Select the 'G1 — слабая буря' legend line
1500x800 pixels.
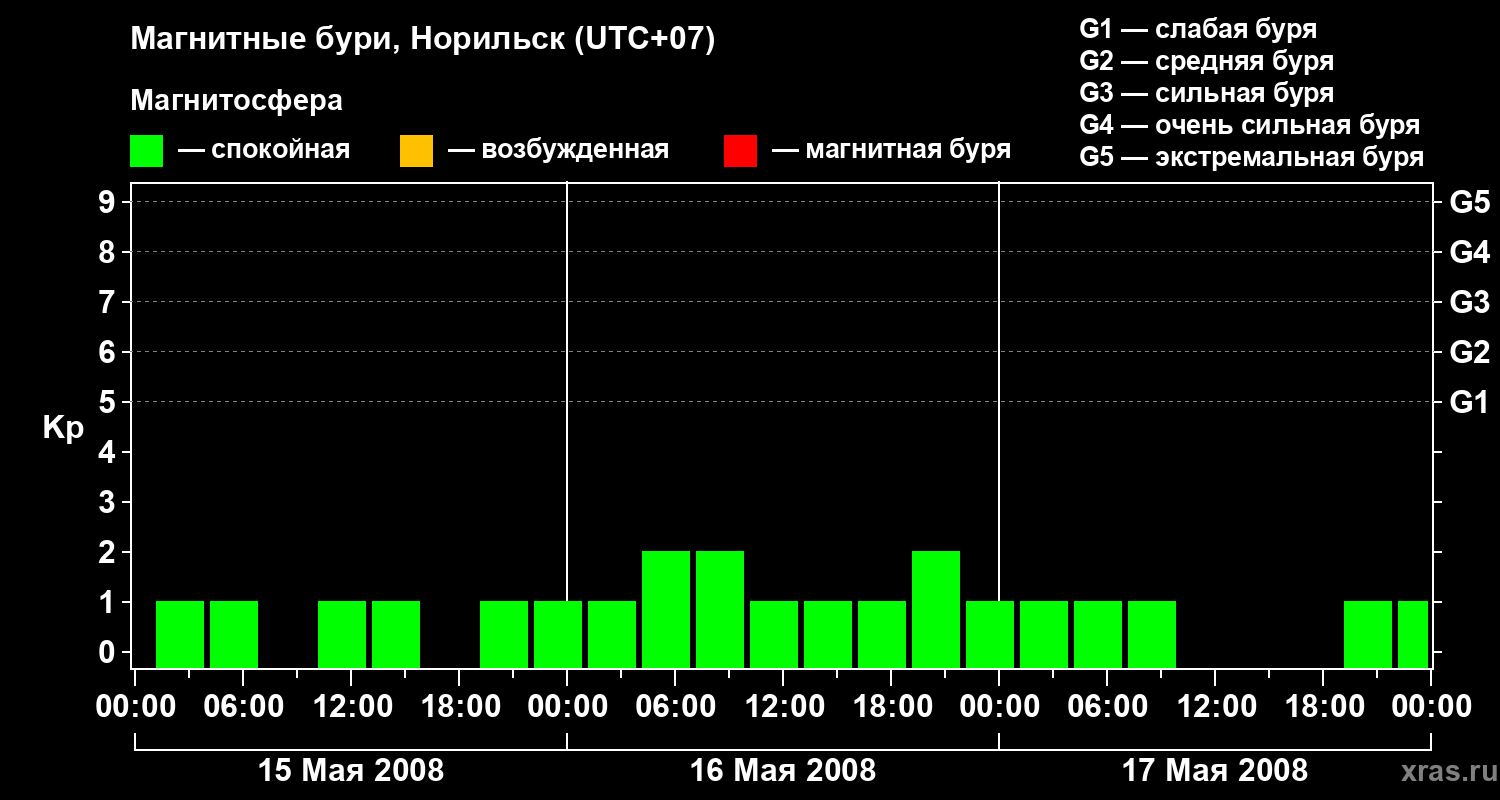click(x=1198, y=29)
